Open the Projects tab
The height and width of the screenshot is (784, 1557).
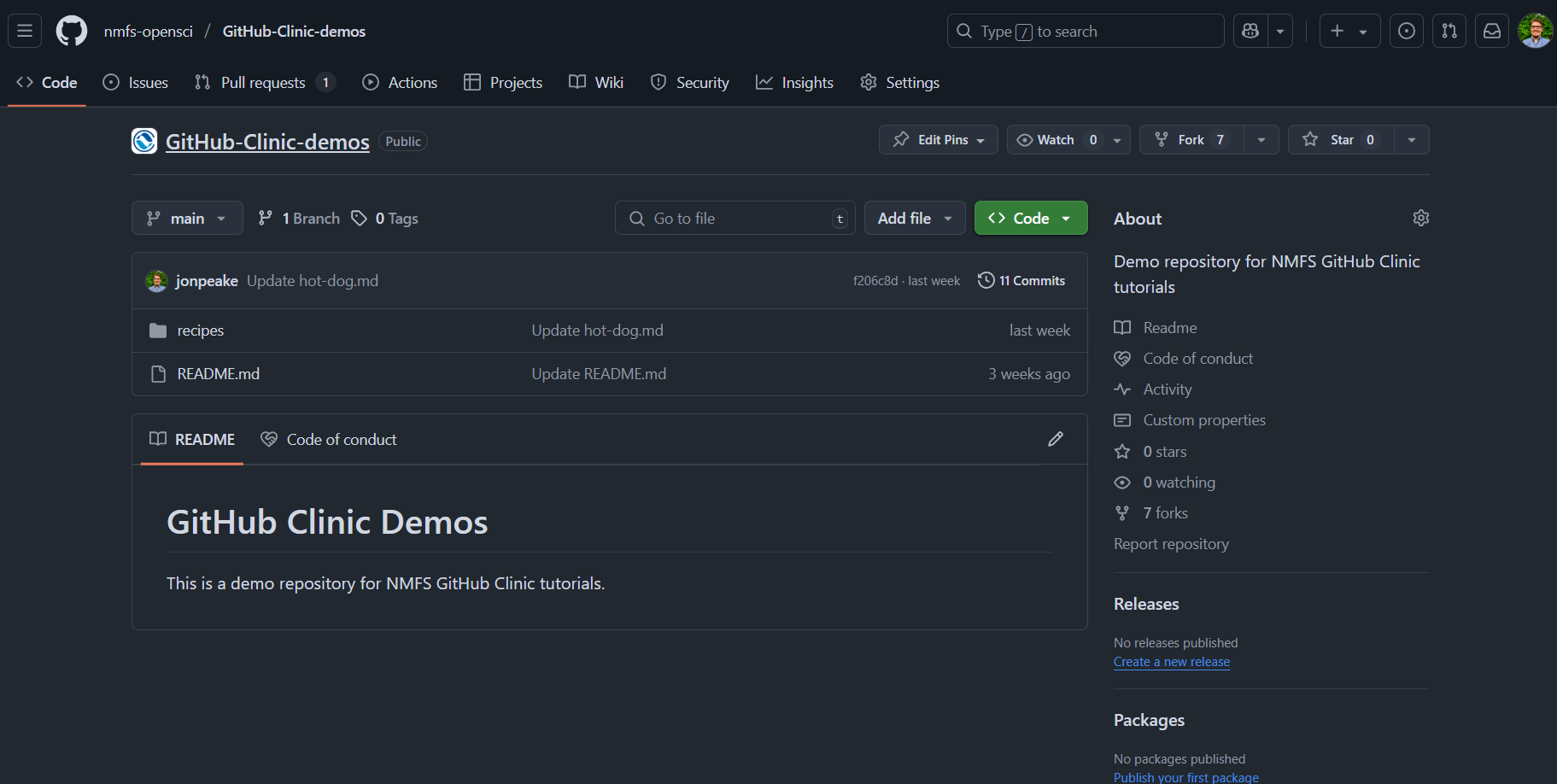tap(503, 82)
